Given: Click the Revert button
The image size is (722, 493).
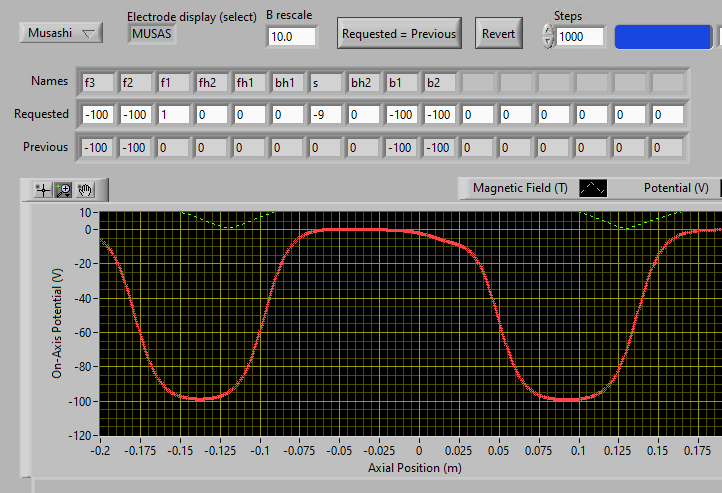Looking at the screenshot, I should click(498, 34).
